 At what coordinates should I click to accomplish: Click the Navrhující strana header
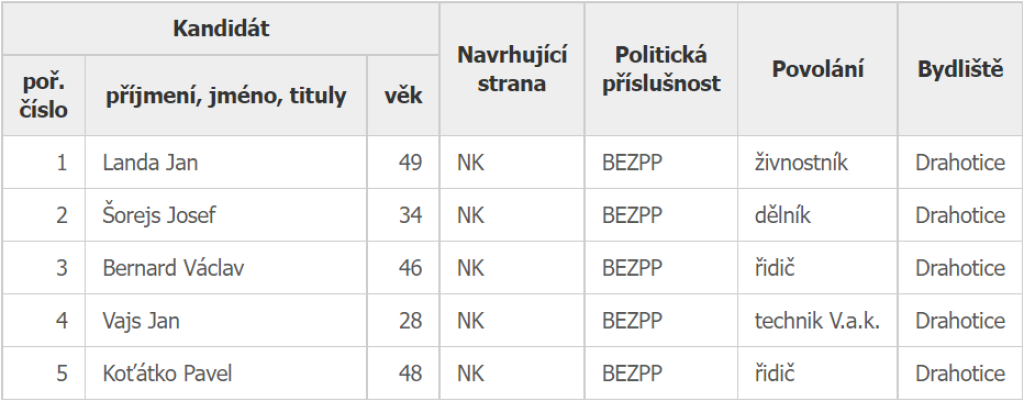512,69
